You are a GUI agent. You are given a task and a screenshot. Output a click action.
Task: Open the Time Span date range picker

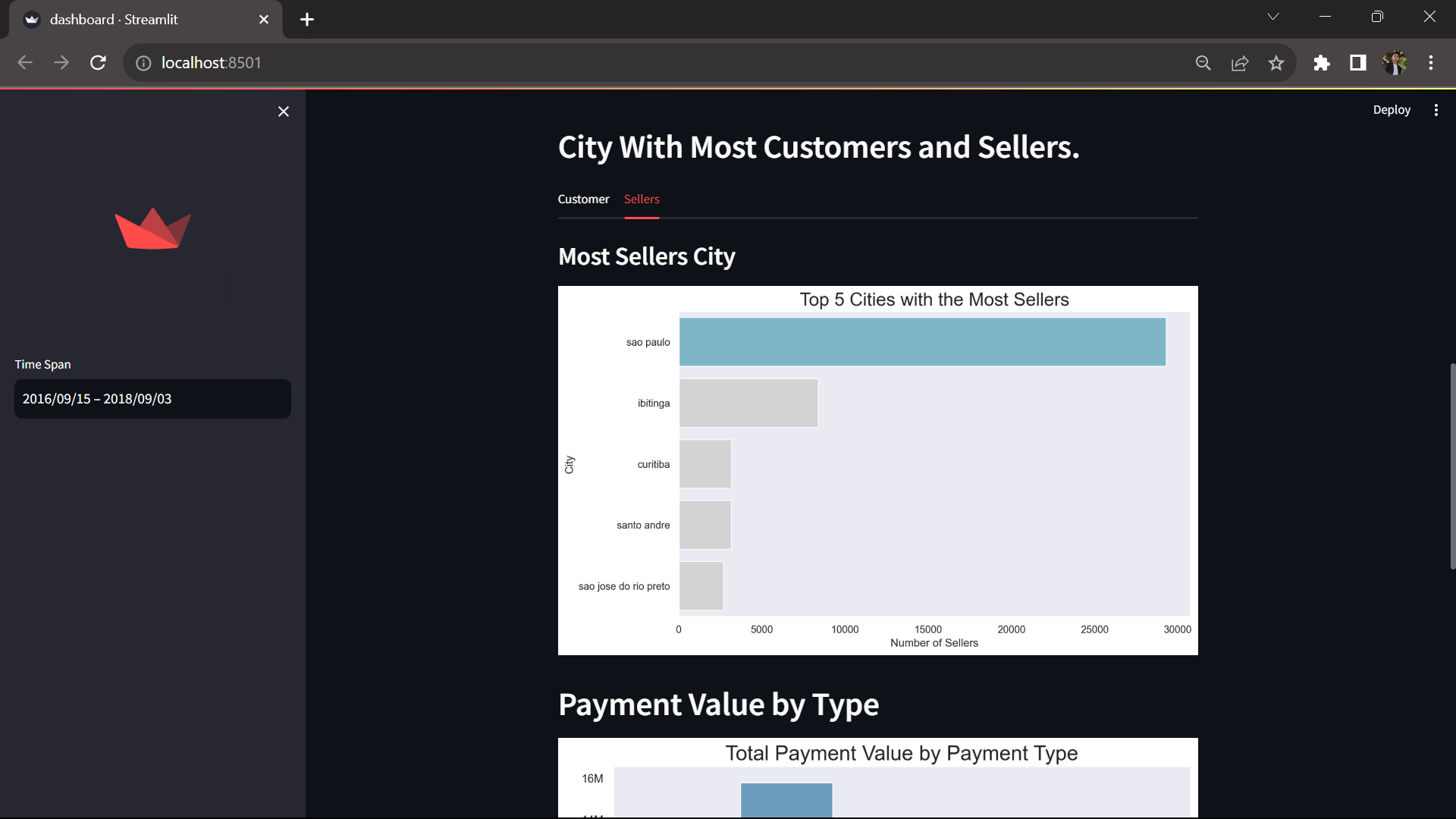pyautogui.click(x=152, y=399)
